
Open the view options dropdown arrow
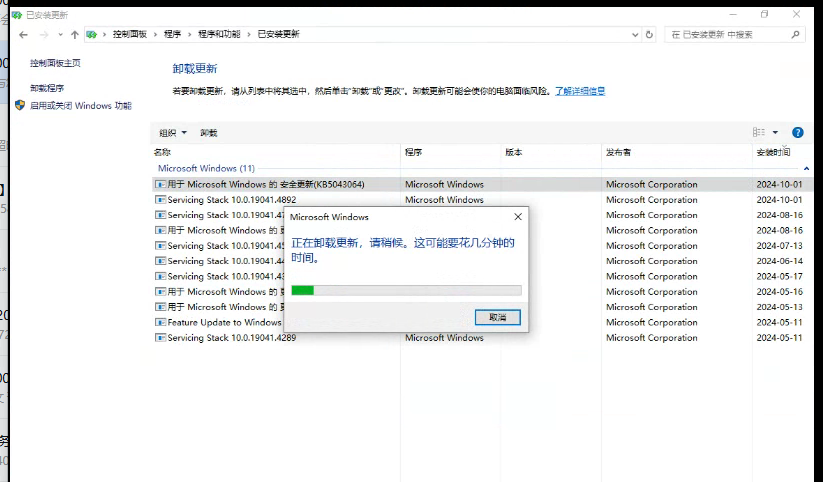[776, 132]
